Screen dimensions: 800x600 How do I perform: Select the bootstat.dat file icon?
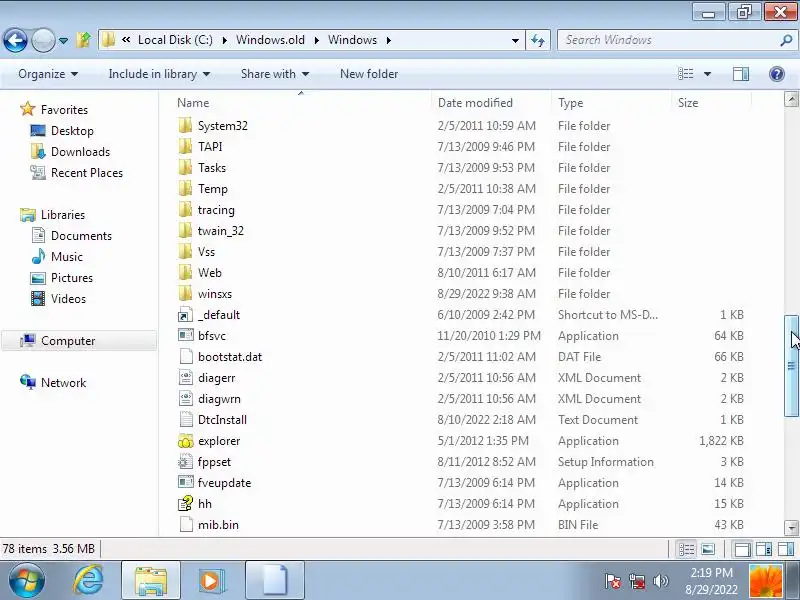coord(186,357)
